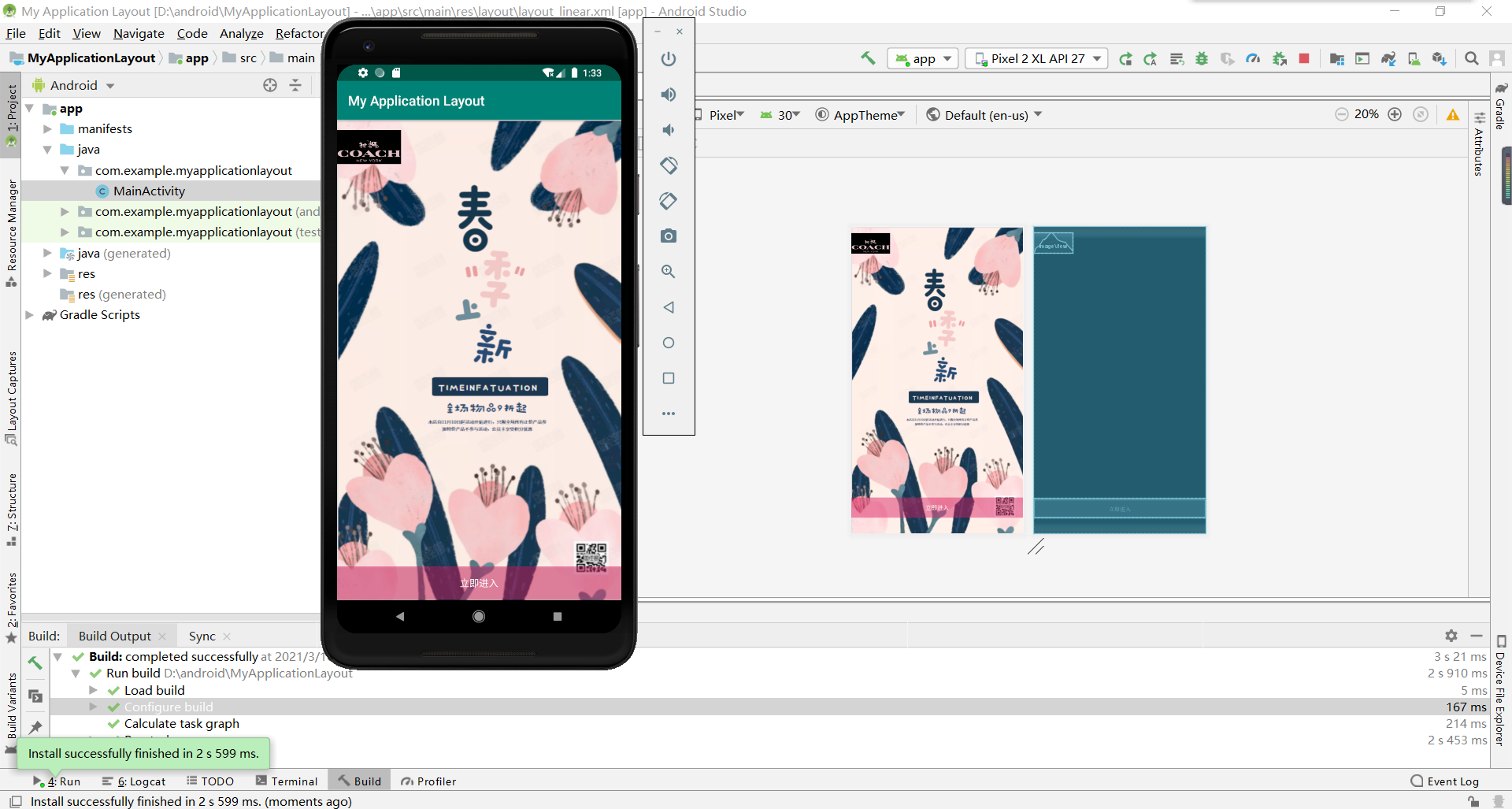Screen dimensions: 1512x809
Task: Open the TODO tool window
Action: (210, 781)
